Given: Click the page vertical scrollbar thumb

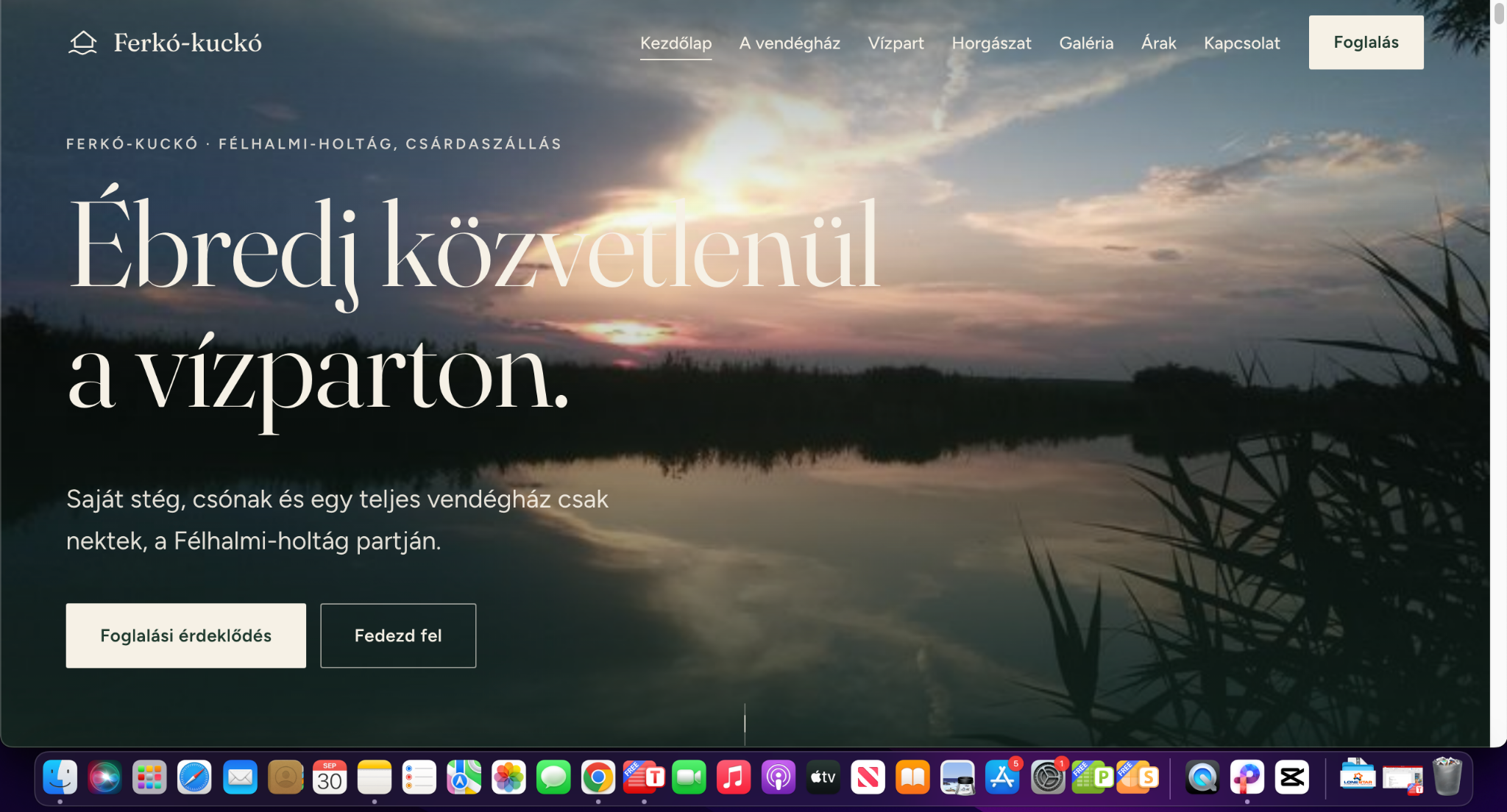Looking at the screenshot, I should coord(1499,13).
